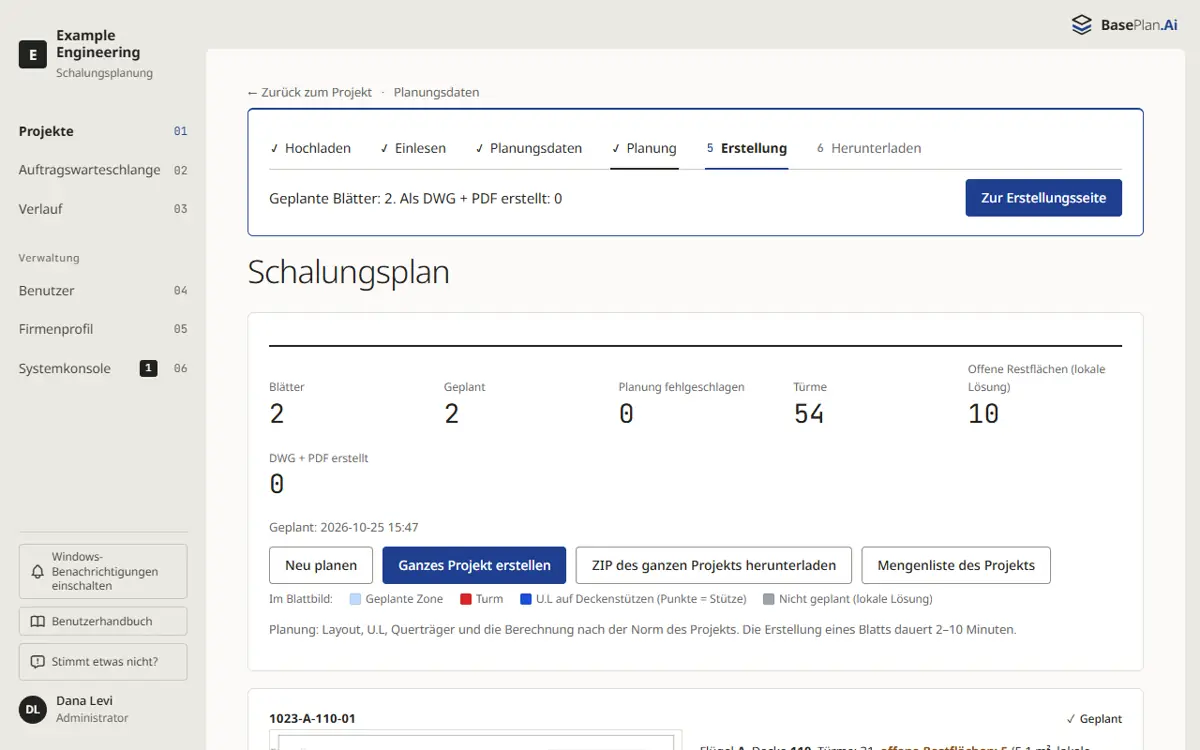Open the Verlauf page
This screenshot has height=750, width=1200.
(x=103, y=209)
